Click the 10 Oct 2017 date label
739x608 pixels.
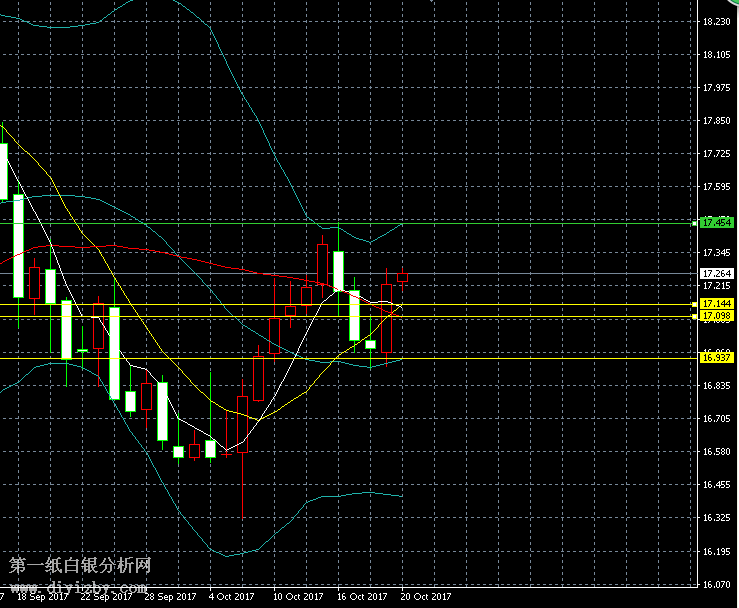(298, 597)
